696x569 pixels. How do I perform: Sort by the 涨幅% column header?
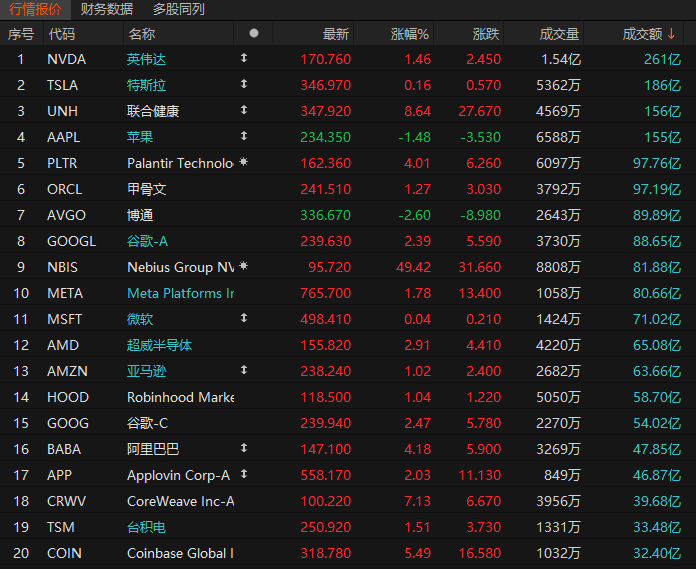(x=410, y=34)
